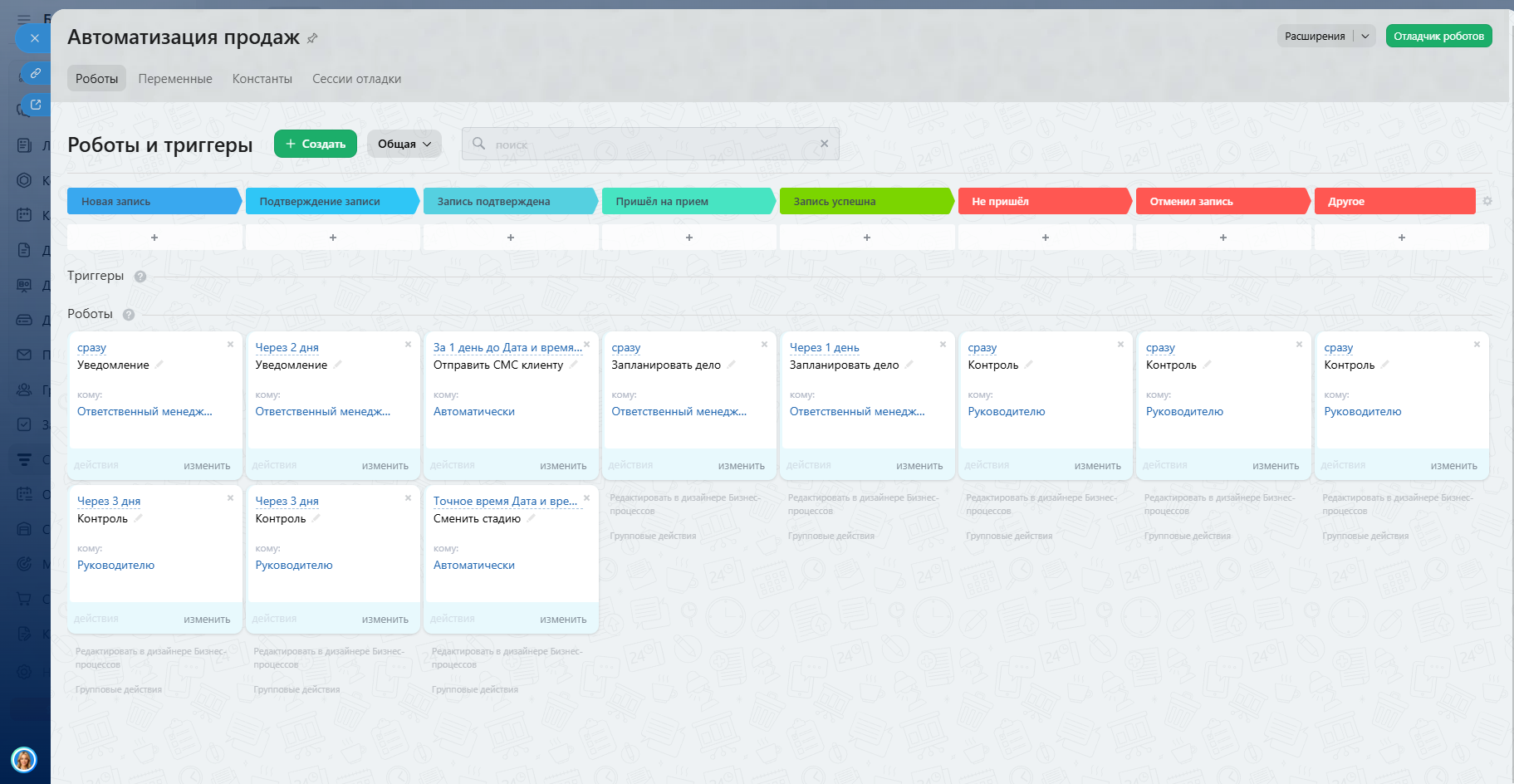
Task: Add a trigger under Новая запись stage
Action: pyautogui.click(x=154, y=238)
